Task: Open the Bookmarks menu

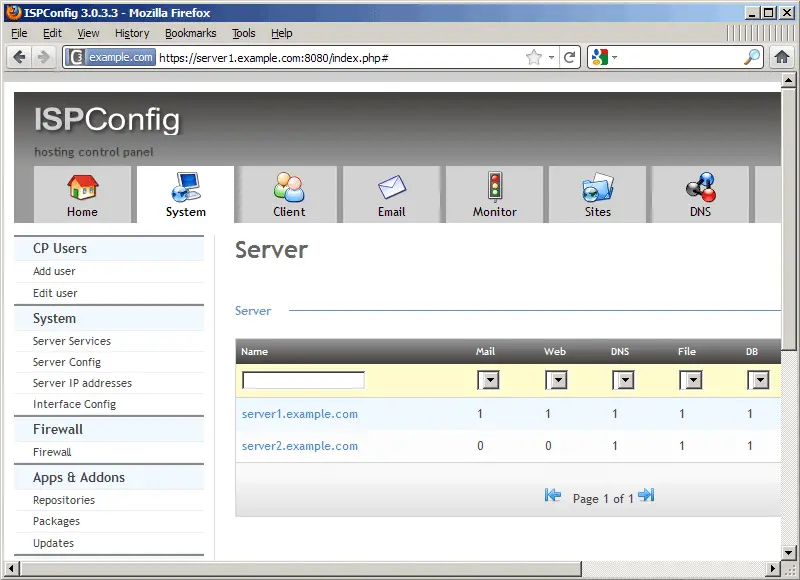Action: 191,33
